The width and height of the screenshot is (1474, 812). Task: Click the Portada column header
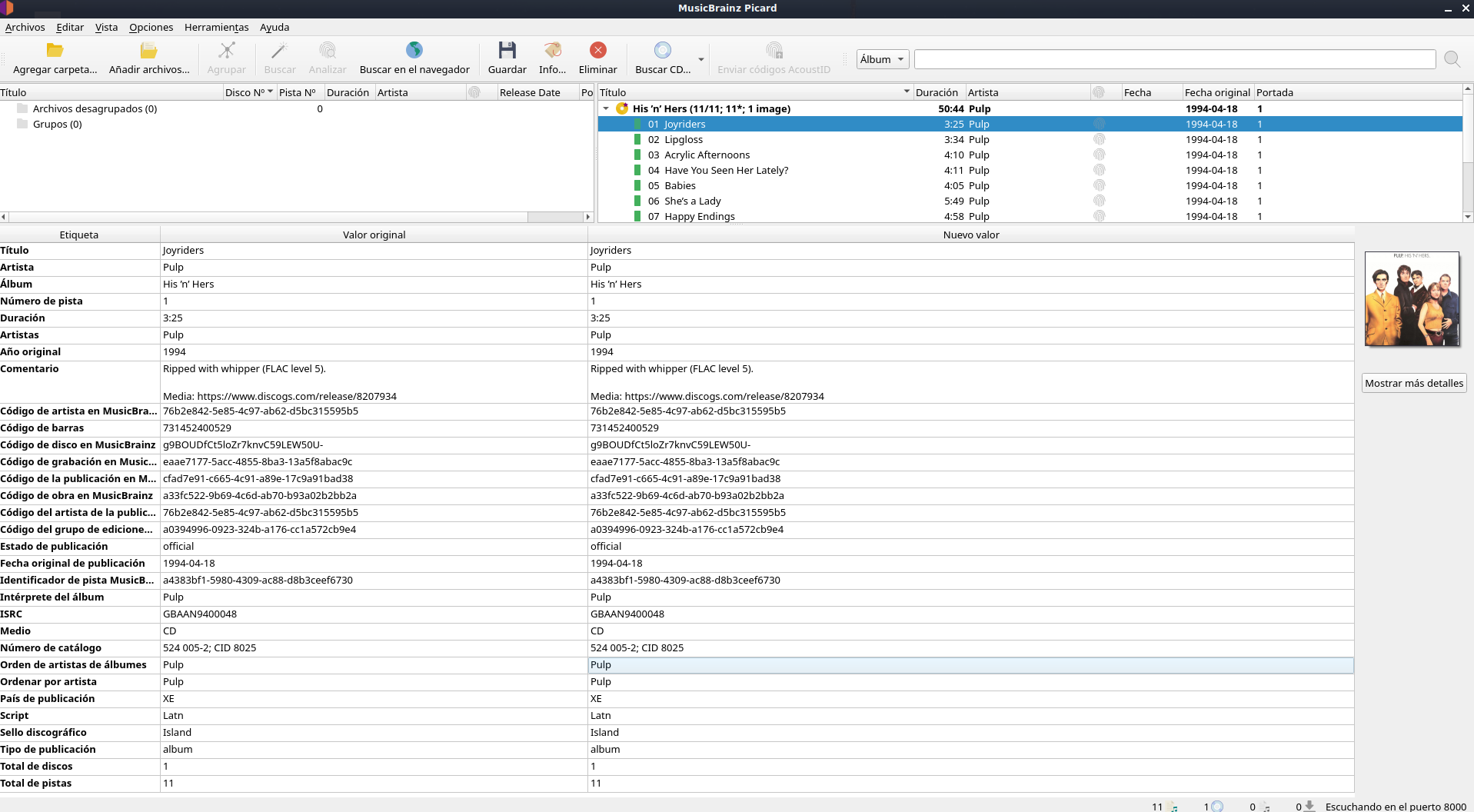(1358, 92)
